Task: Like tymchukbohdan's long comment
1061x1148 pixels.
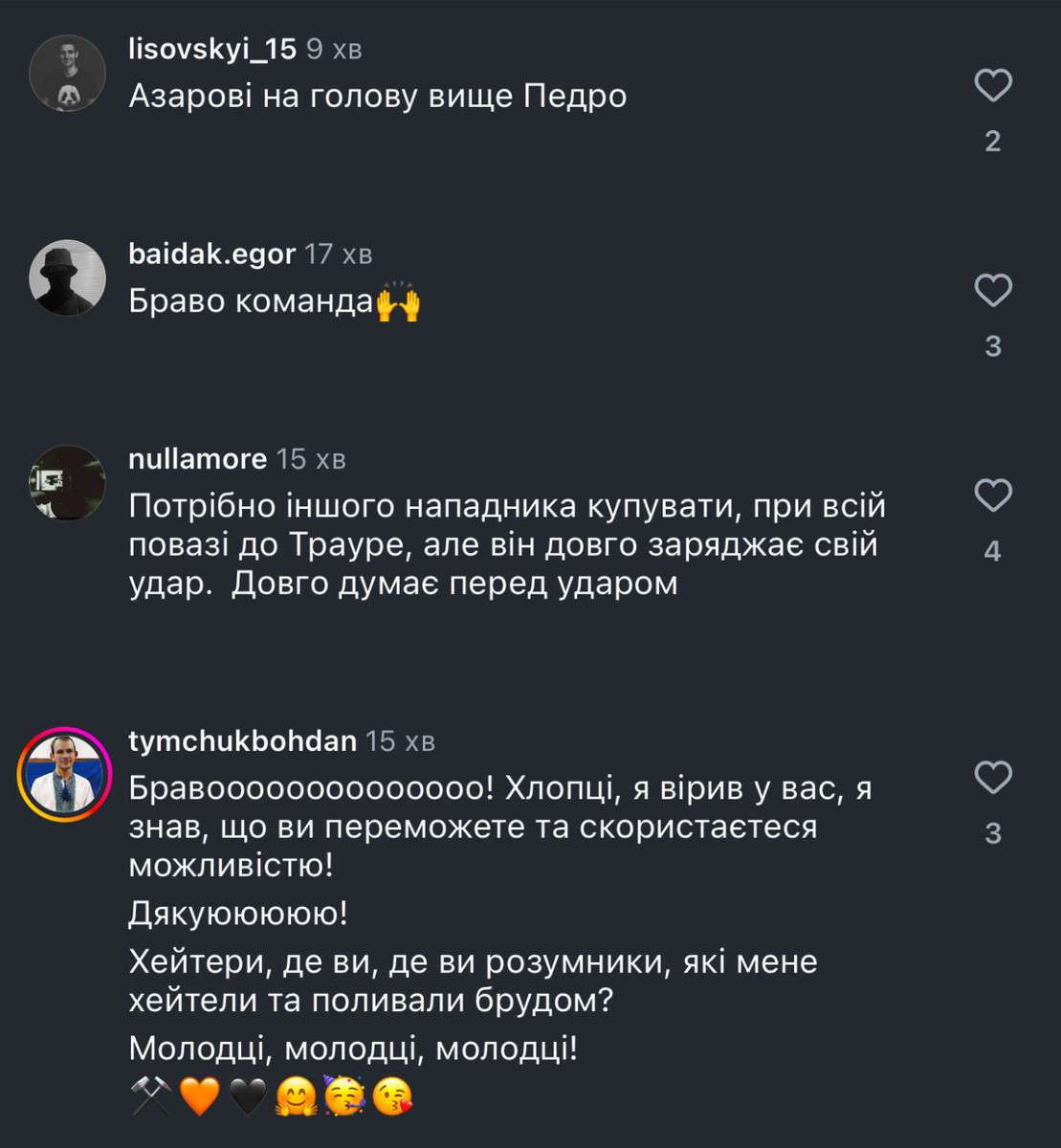Action: coord(993,778)
